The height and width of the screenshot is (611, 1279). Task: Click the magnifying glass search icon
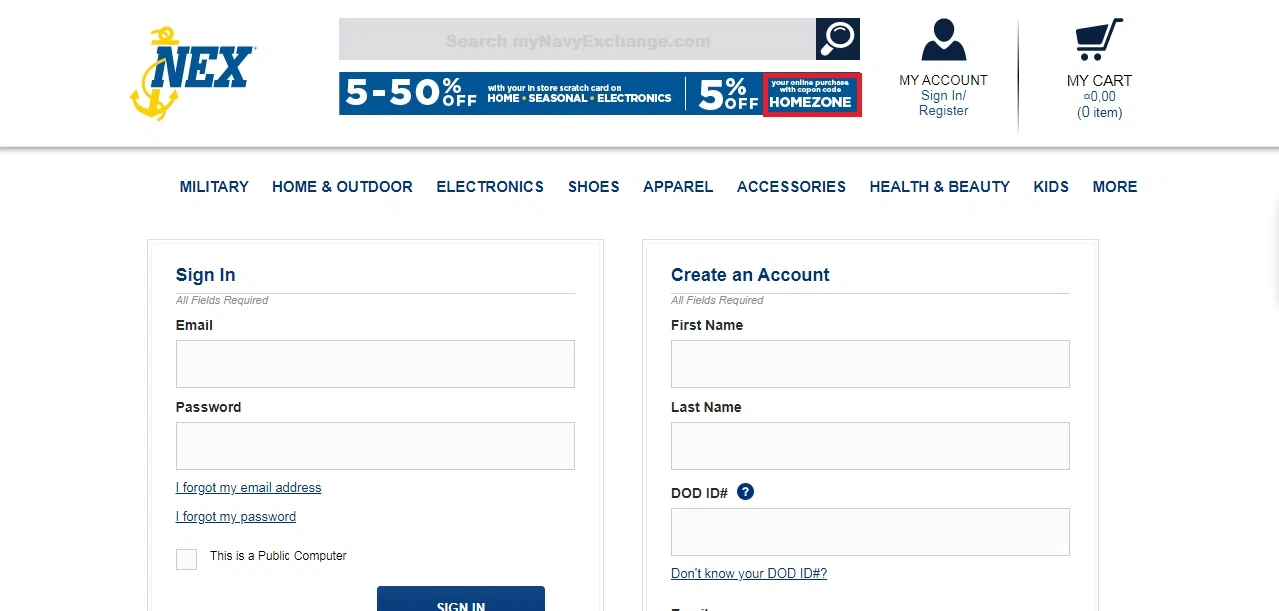(x=838, y=39)
